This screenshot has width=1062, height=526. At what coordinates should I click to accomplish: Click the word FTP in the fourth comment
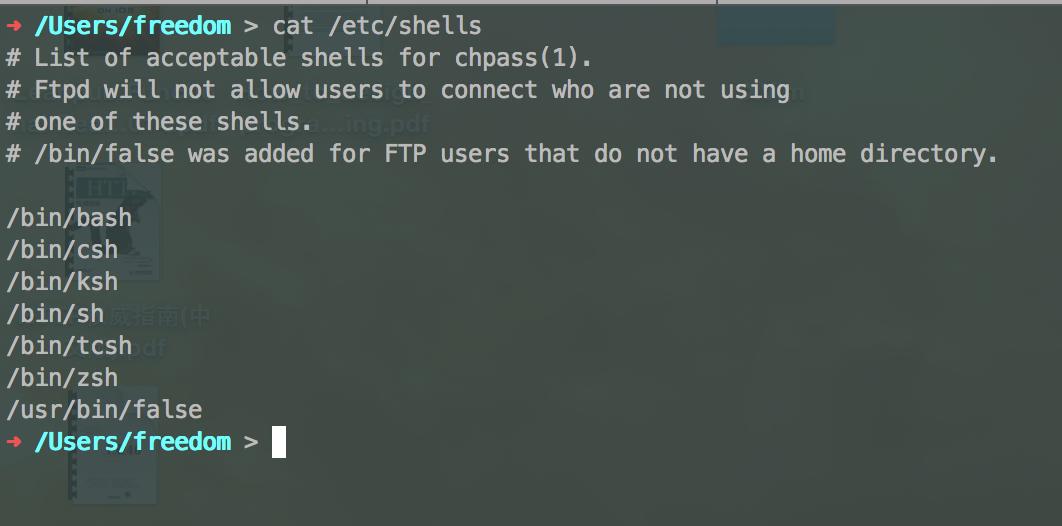click(x=405, y=154)
